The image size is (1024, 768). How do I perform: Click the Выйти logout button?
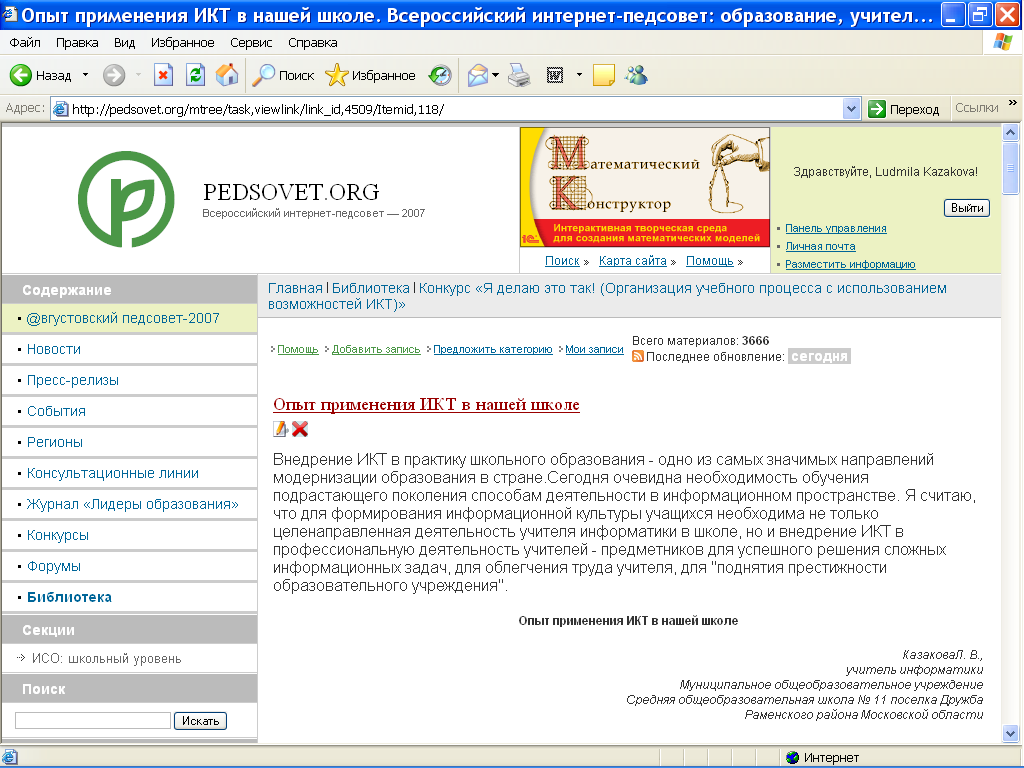click(967, 208)
